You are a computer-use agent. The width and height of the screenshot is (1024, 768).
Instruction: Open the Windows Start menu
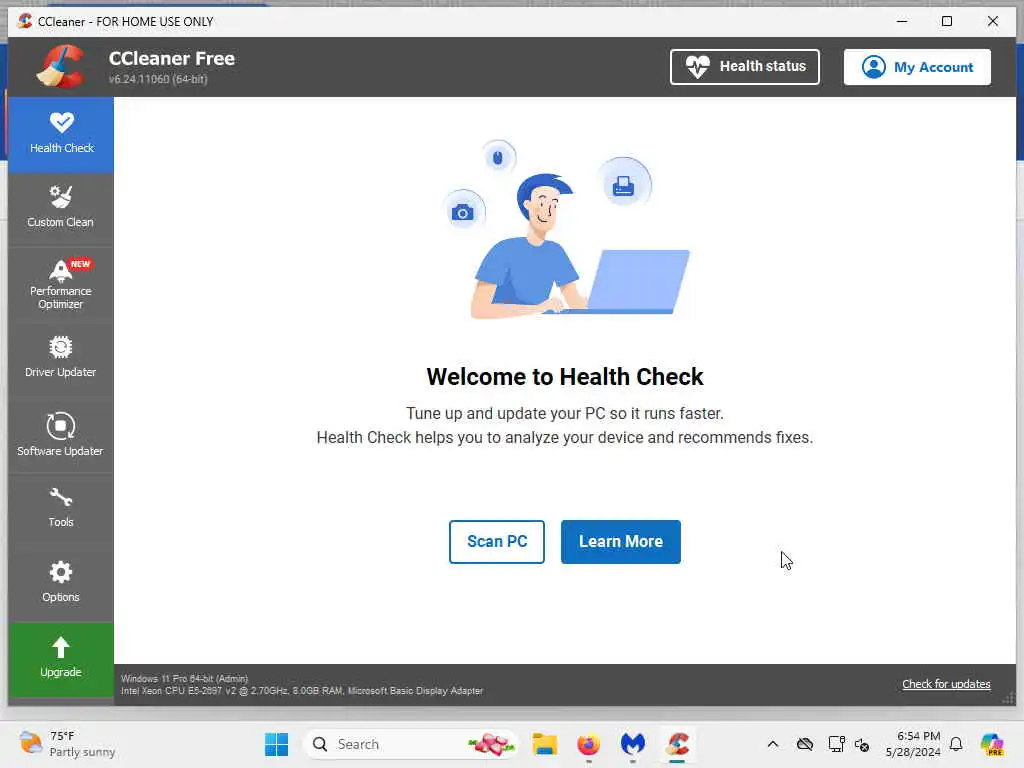pyautogui.click(x=276, y=744)
